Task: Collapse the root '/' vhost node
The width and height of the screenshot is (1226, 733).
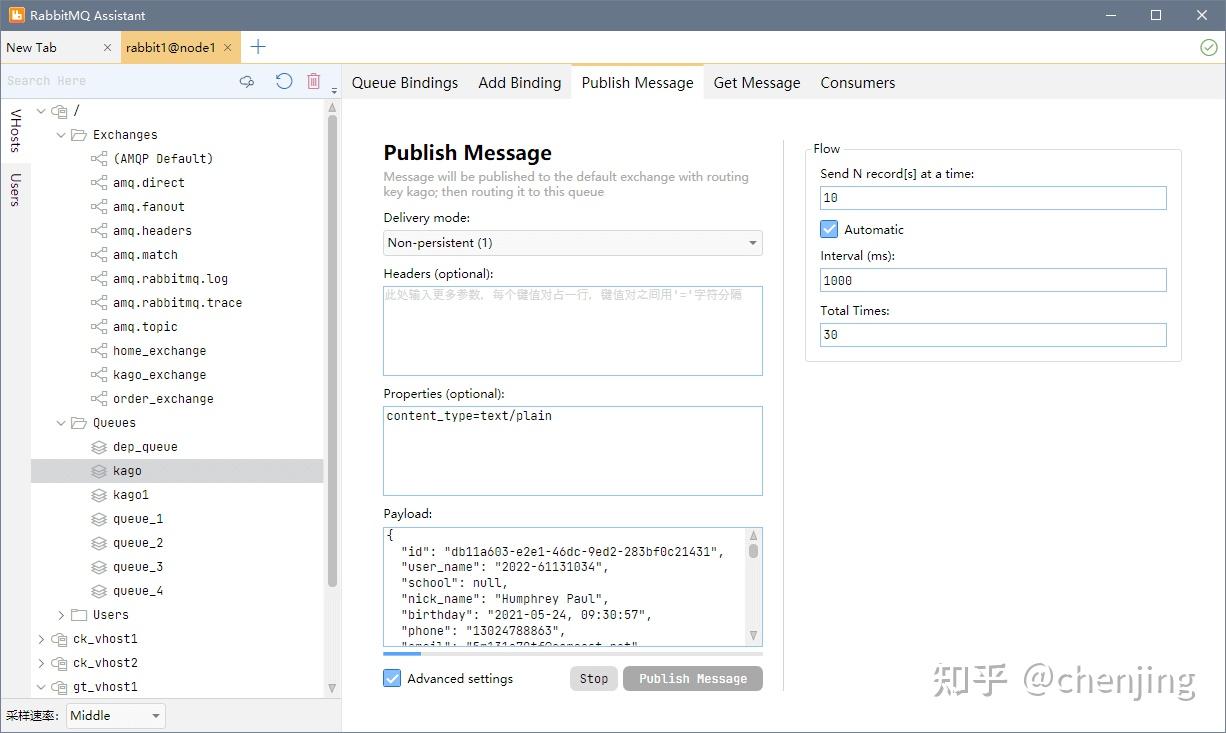Action: click(41, 111)
